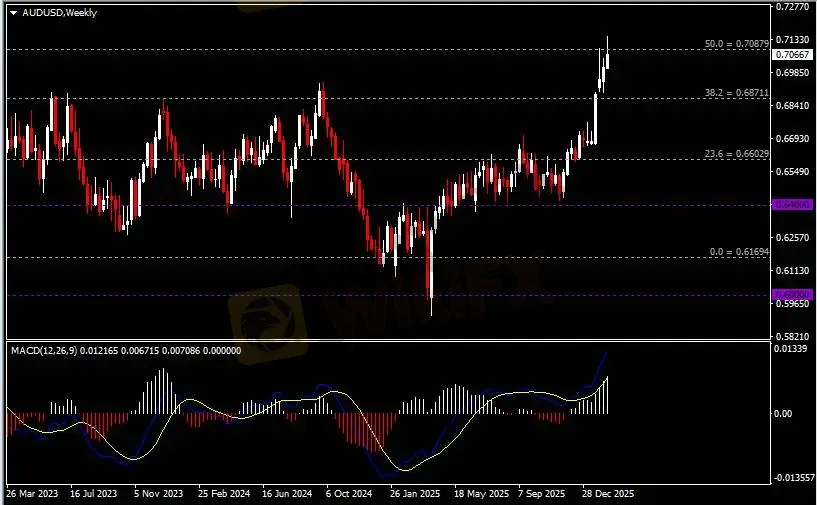Click the 18 May 2025 date label
This screenshot has width=817, height=505.
pyautogui.click(x=481, y=494)
